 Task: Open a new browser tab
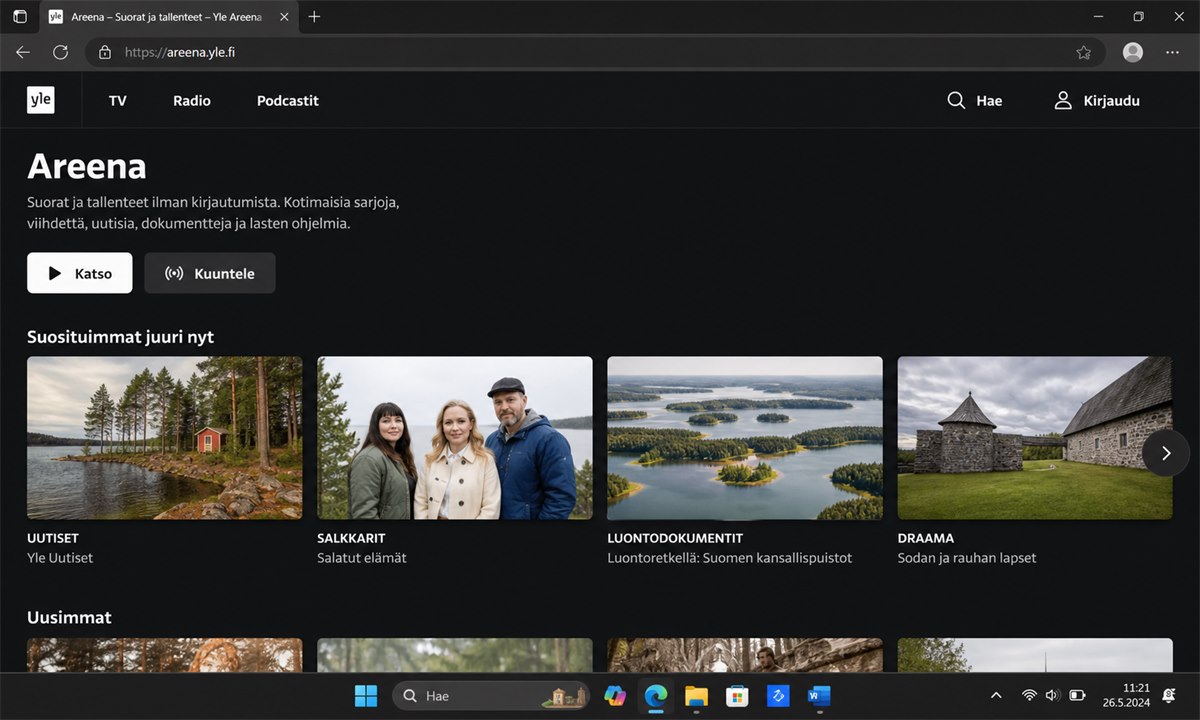[x=314, y=17]
